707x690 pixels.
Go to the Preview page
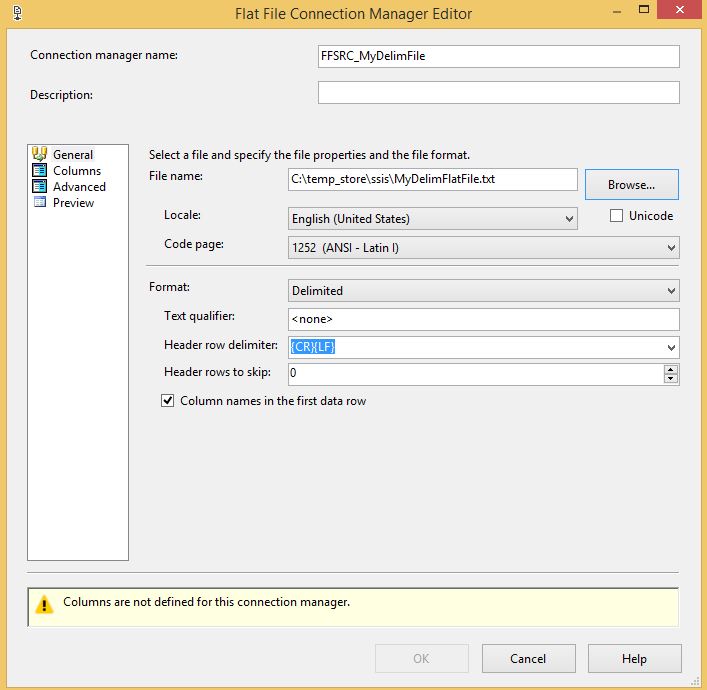[x=74, y=202]
